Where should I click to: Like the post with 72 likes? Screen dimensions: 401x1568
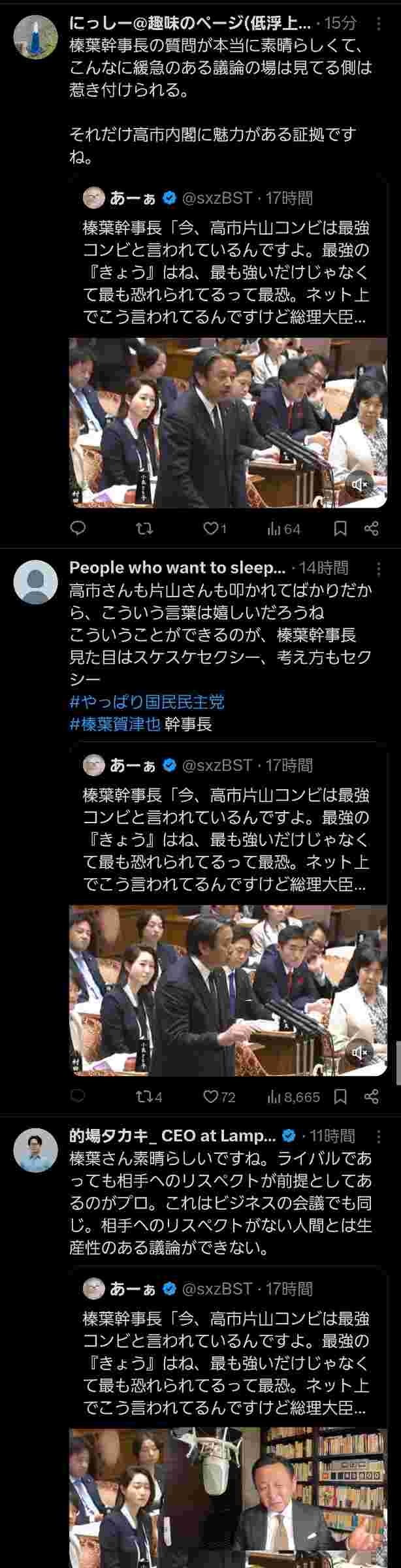[219, 1096]
